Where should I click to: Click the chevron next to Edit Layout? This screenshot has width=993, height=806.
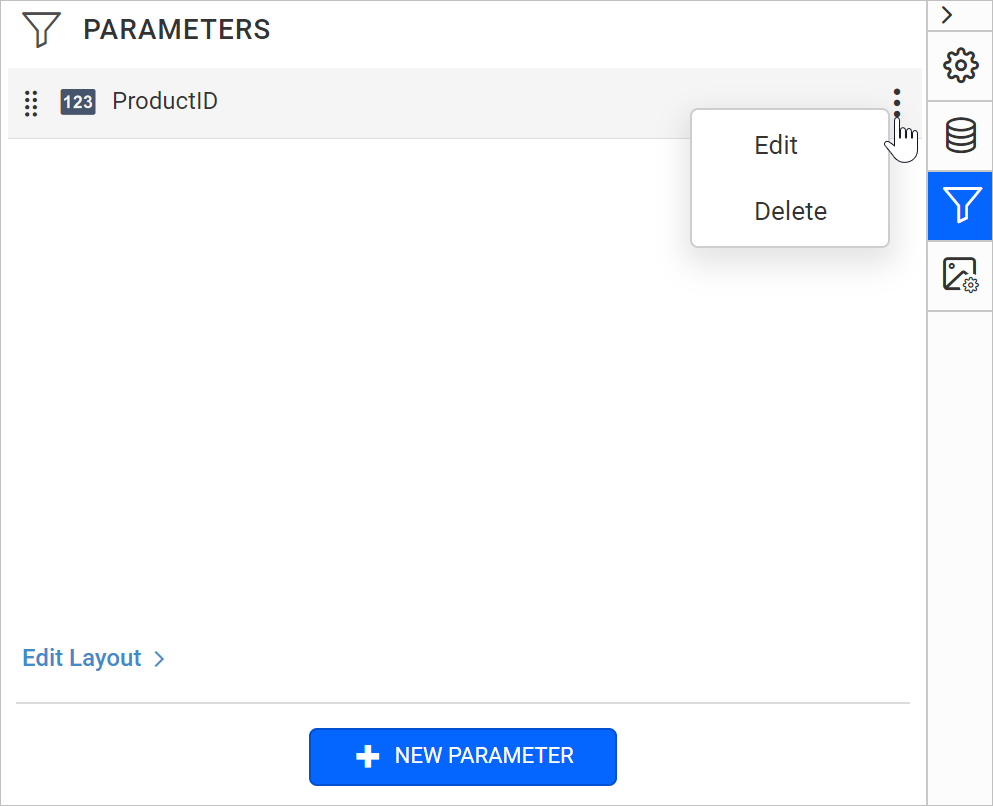click(159, 659)
